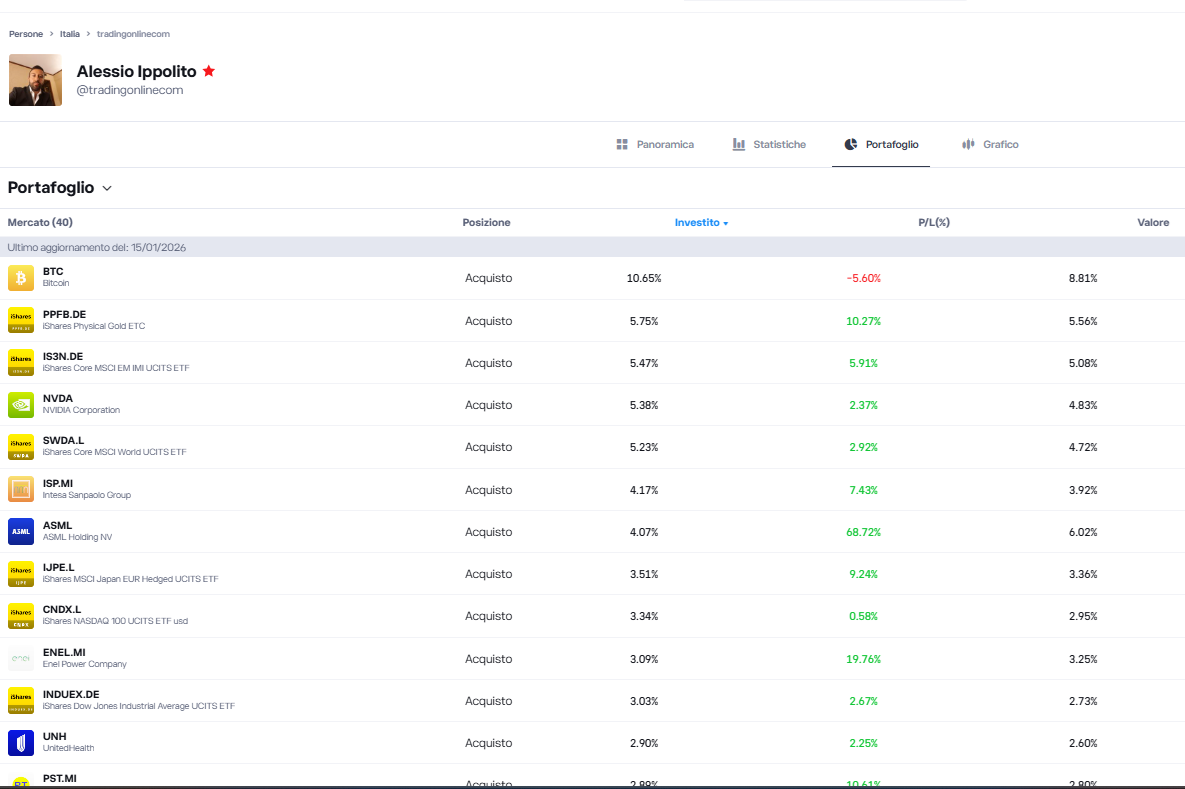Image resolution: width=1185 pixels, height=789 pixels.
Task: Click the red star next to Alessio Ippolito
Action: [x=209, y=71]
